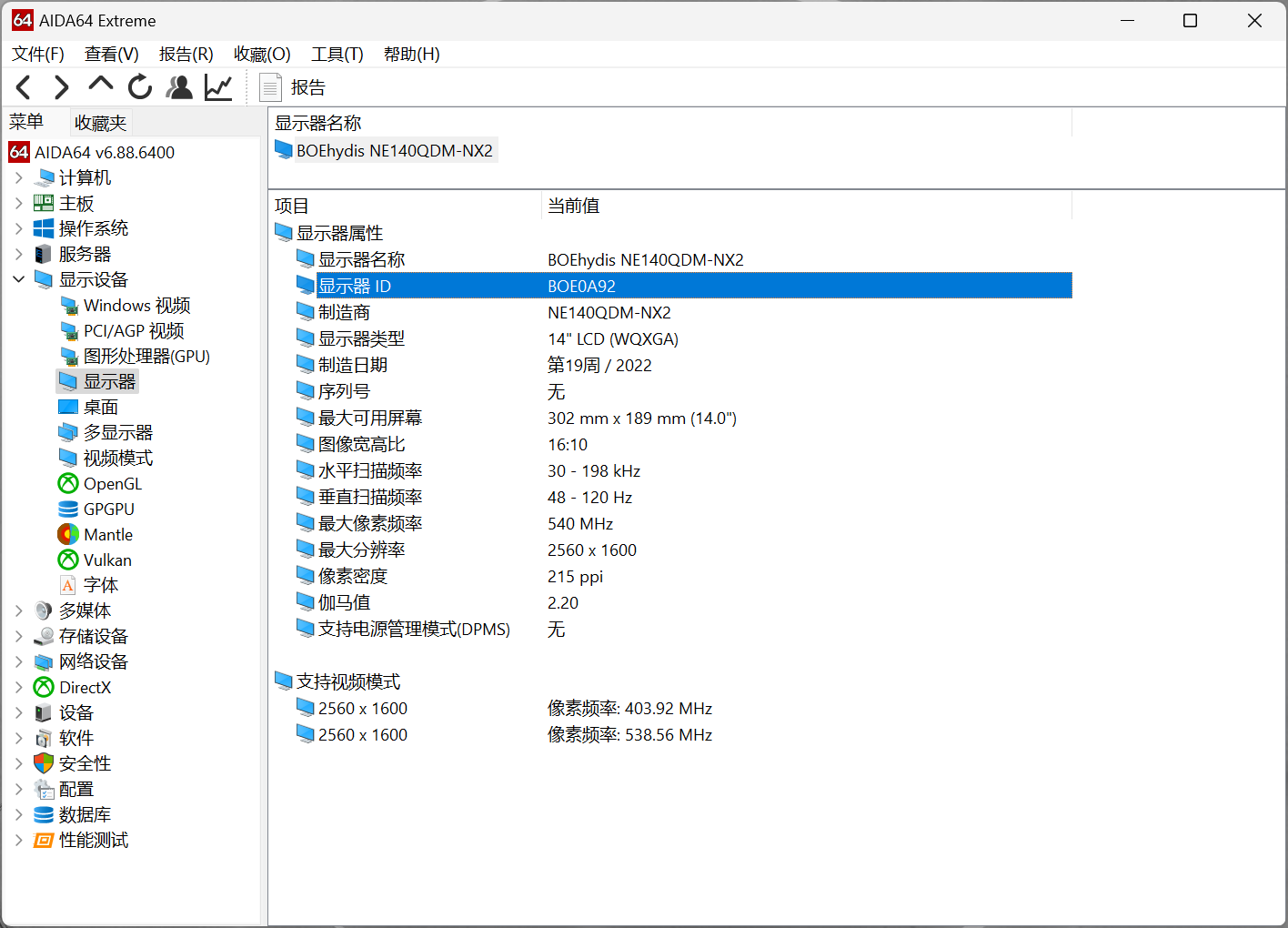Click the 存储设备 disk icon
The height and width of the screenshot is (928, 1288).
pyautogui.click(x=44, y=636)
